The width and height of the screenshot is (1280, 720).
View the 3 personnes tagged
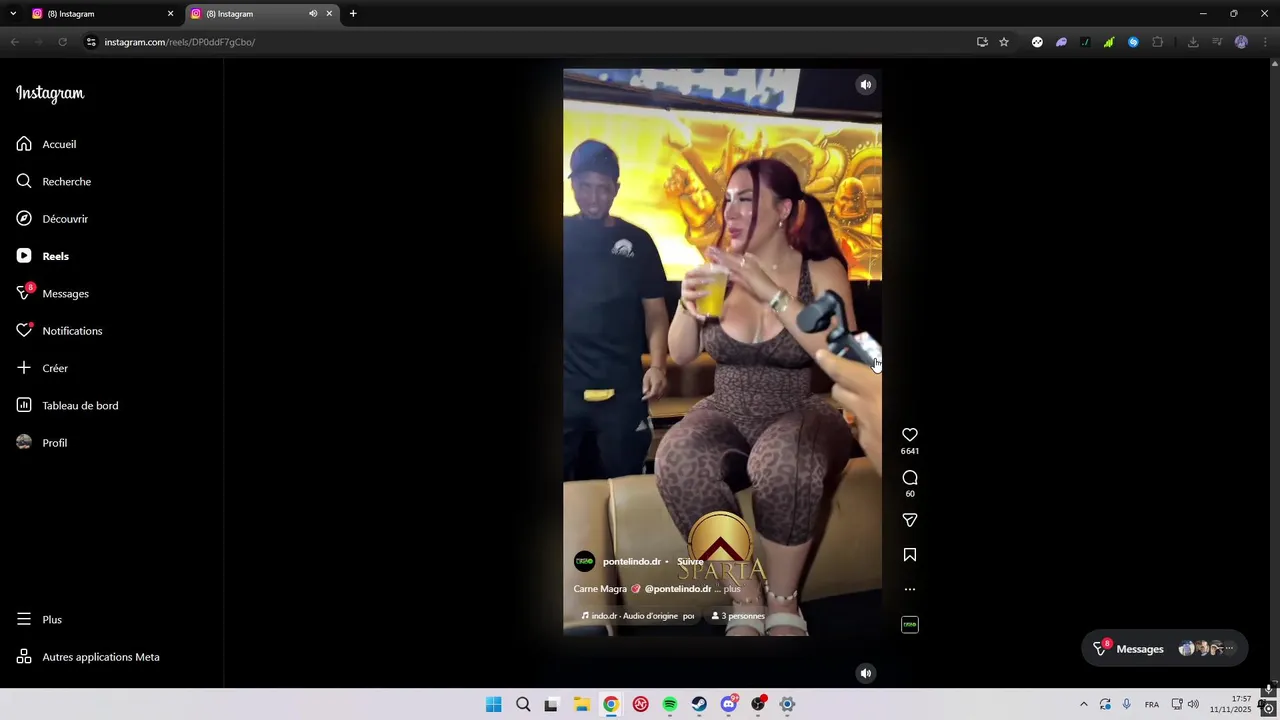[738, 616]
